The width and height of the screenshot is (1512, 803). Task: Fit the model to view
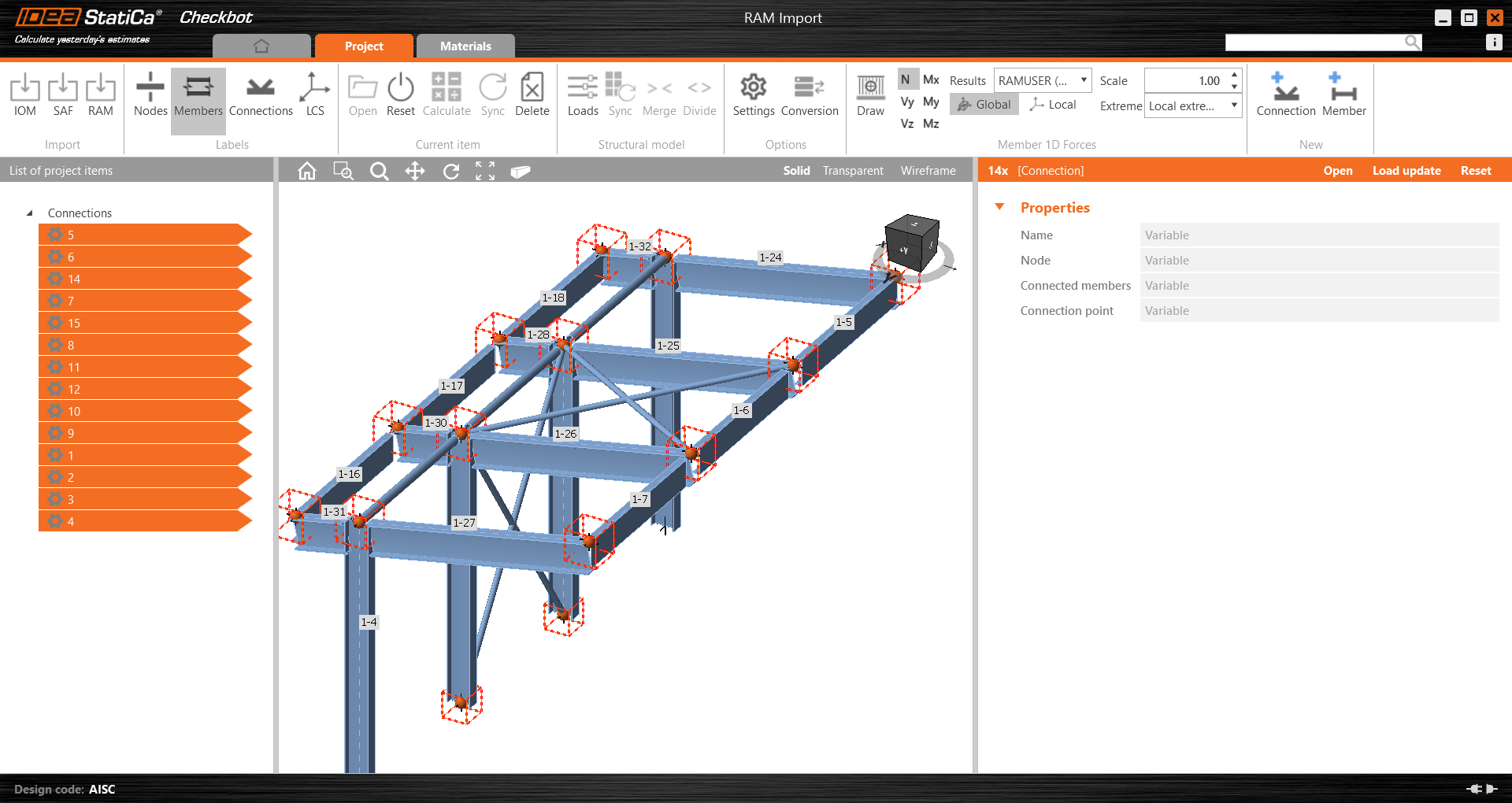pos(484,171)
